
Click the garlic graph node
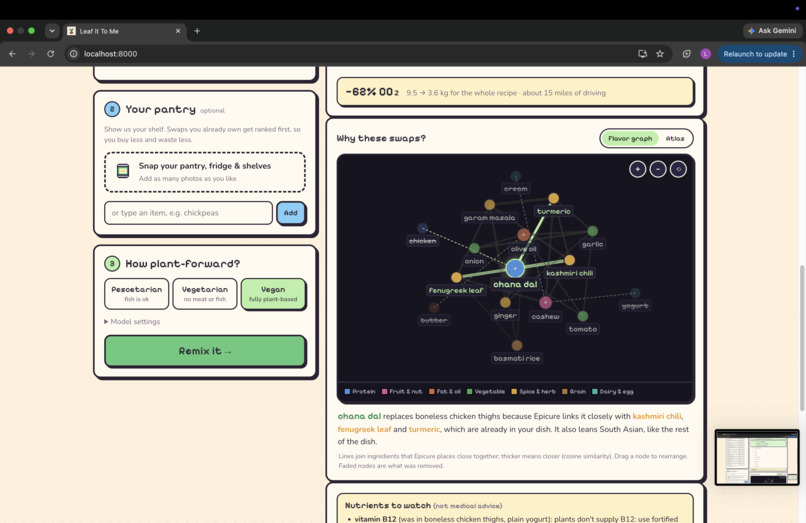[593, 231]
